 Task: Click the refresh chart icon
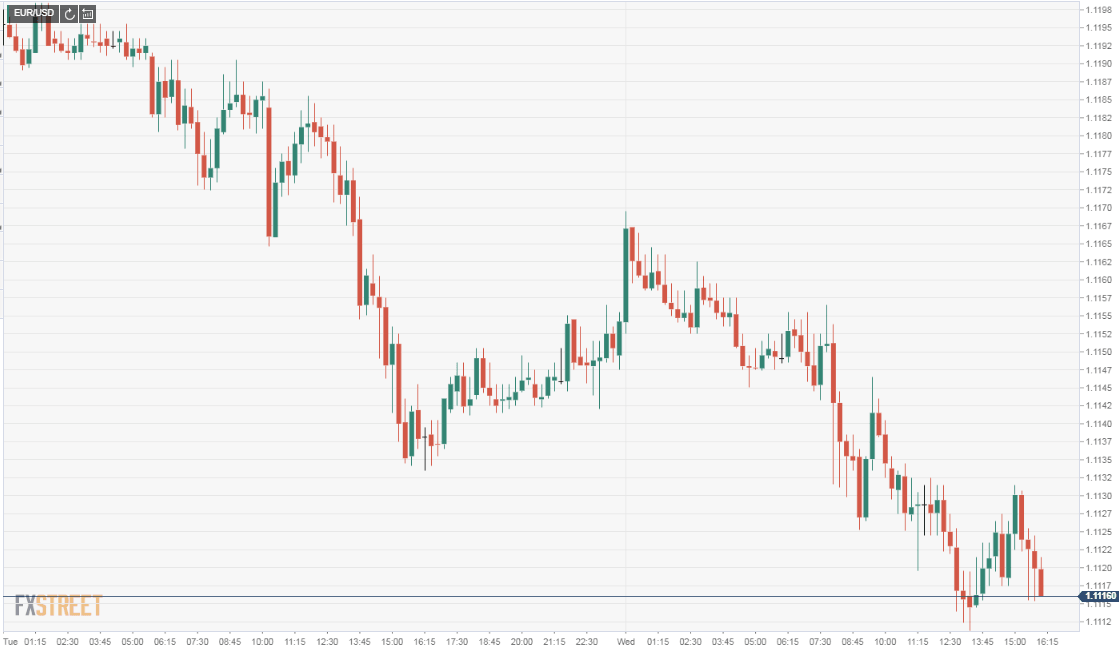(x=69, y=14)
